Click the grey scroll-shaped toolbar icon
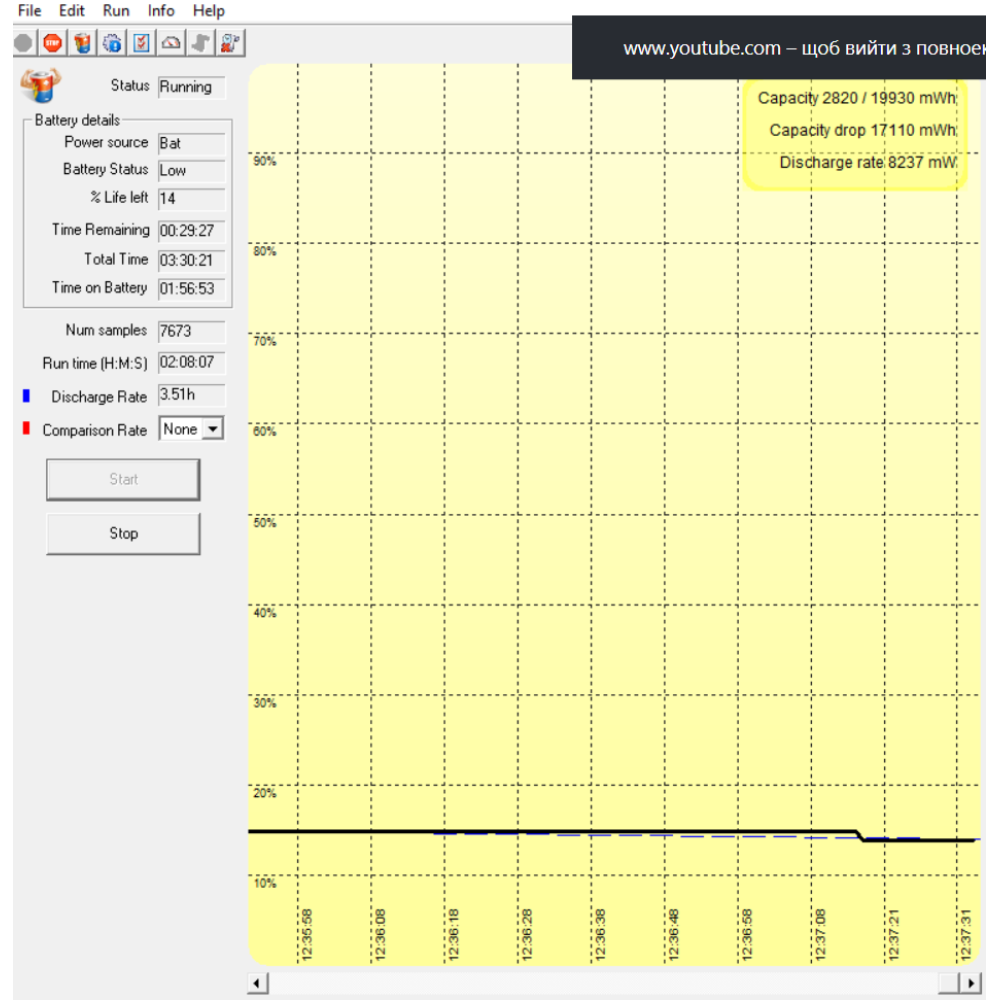Image resolution: width=1000 pixels, height=1000 pixels. coord(201,43)
